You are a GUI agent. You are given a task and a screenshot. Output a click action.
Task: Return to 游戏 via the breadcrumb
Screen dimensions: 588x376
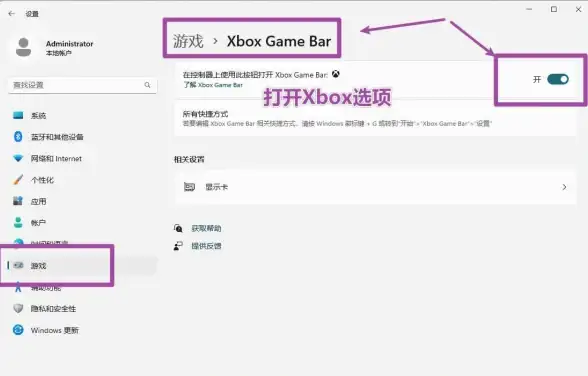188,41
